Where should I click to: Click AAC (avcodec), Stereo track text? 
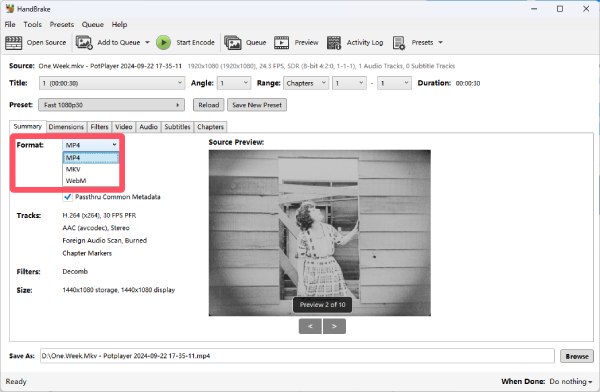[96, 228]
